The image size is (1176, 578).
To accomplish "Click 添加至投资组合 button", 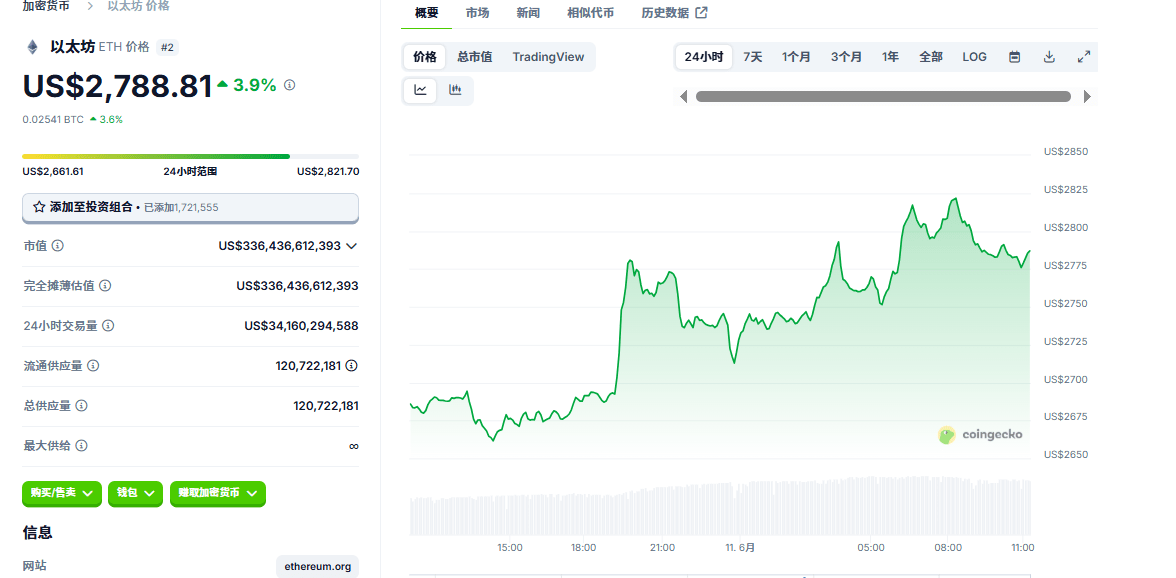I will coord(190,208).
